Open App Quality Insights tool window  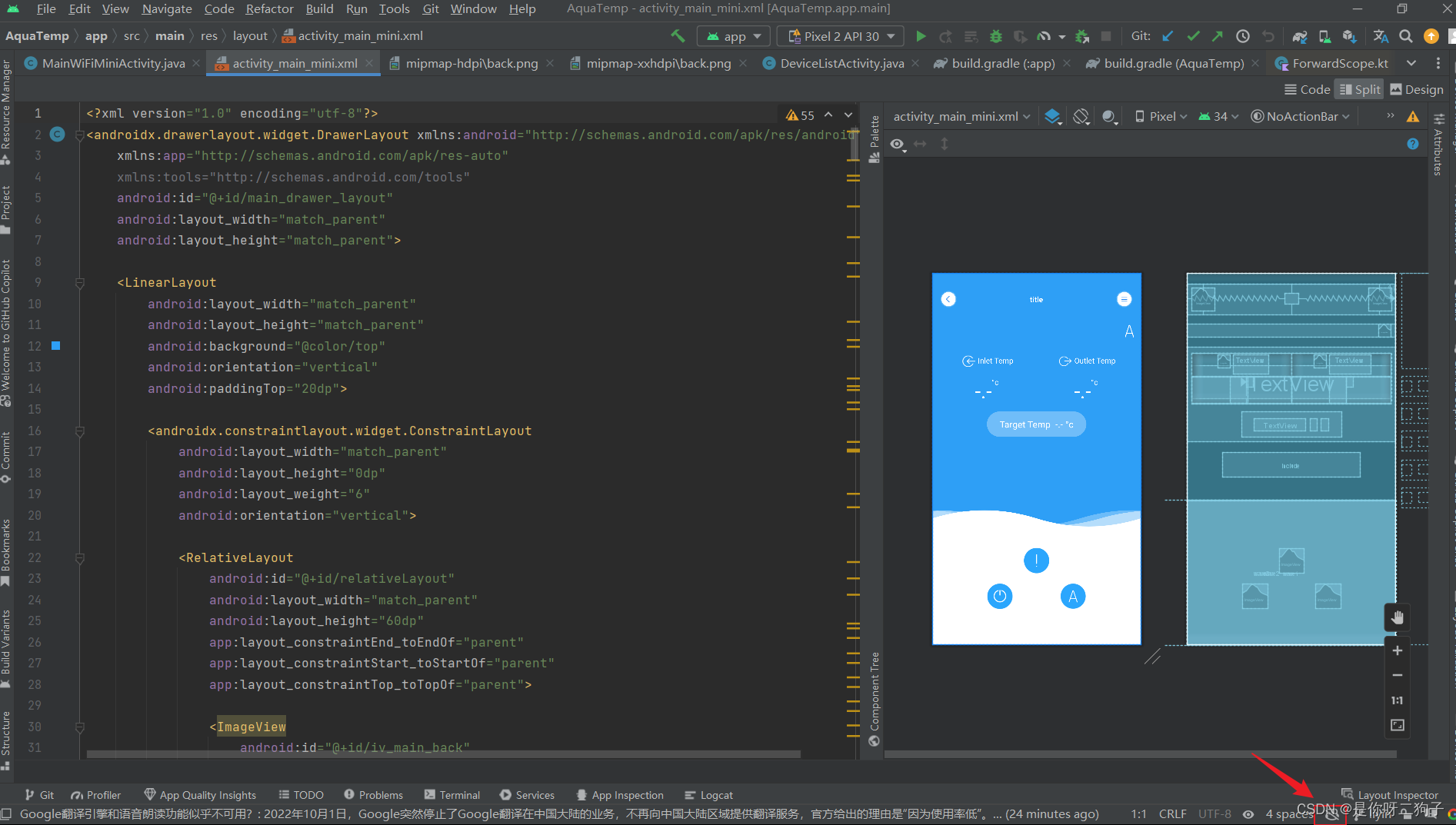(x=201, y=794)
